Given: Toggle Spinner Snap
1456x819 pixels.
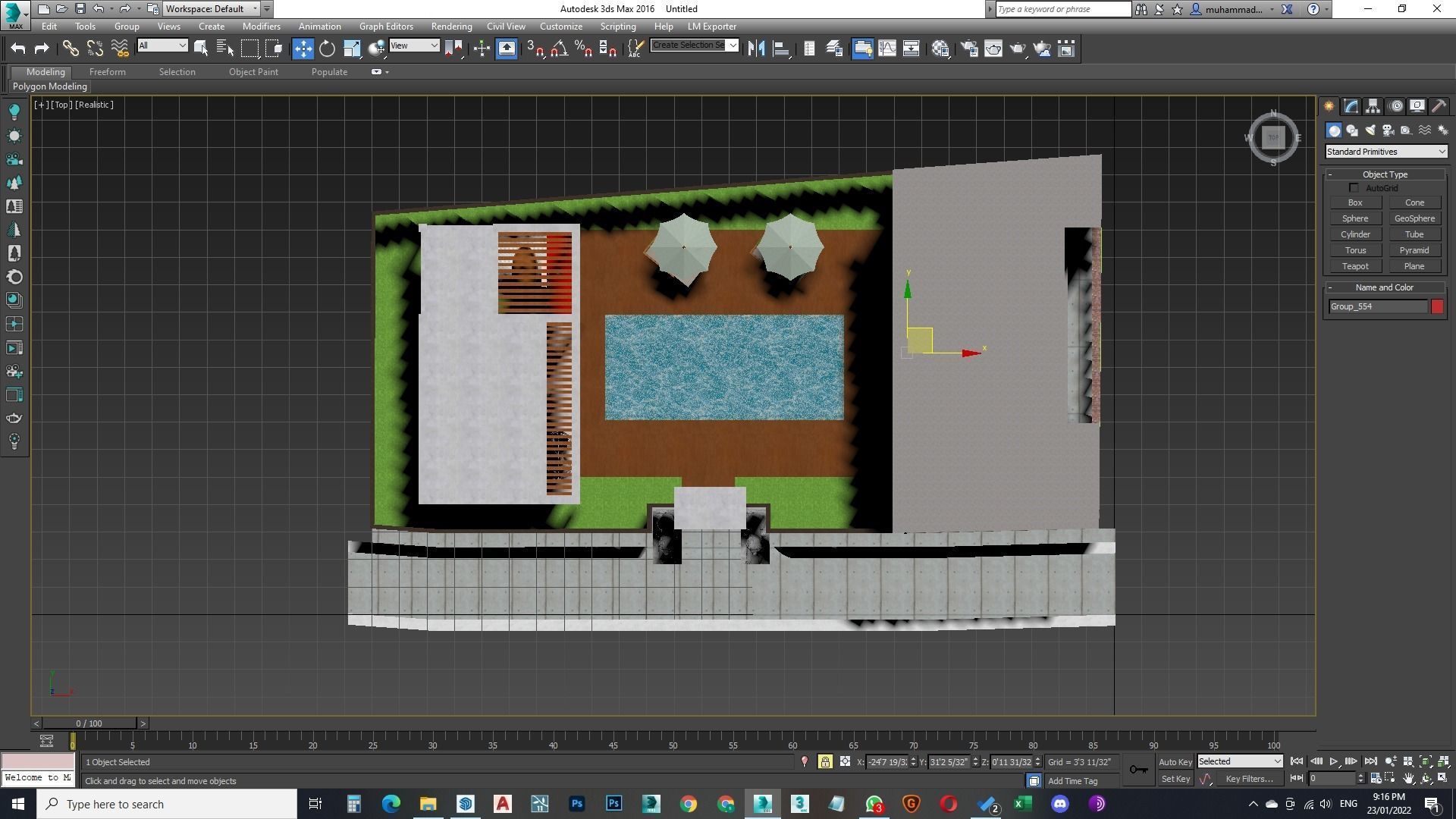Looking at the screenshot, I should click(x=607, y=49).
